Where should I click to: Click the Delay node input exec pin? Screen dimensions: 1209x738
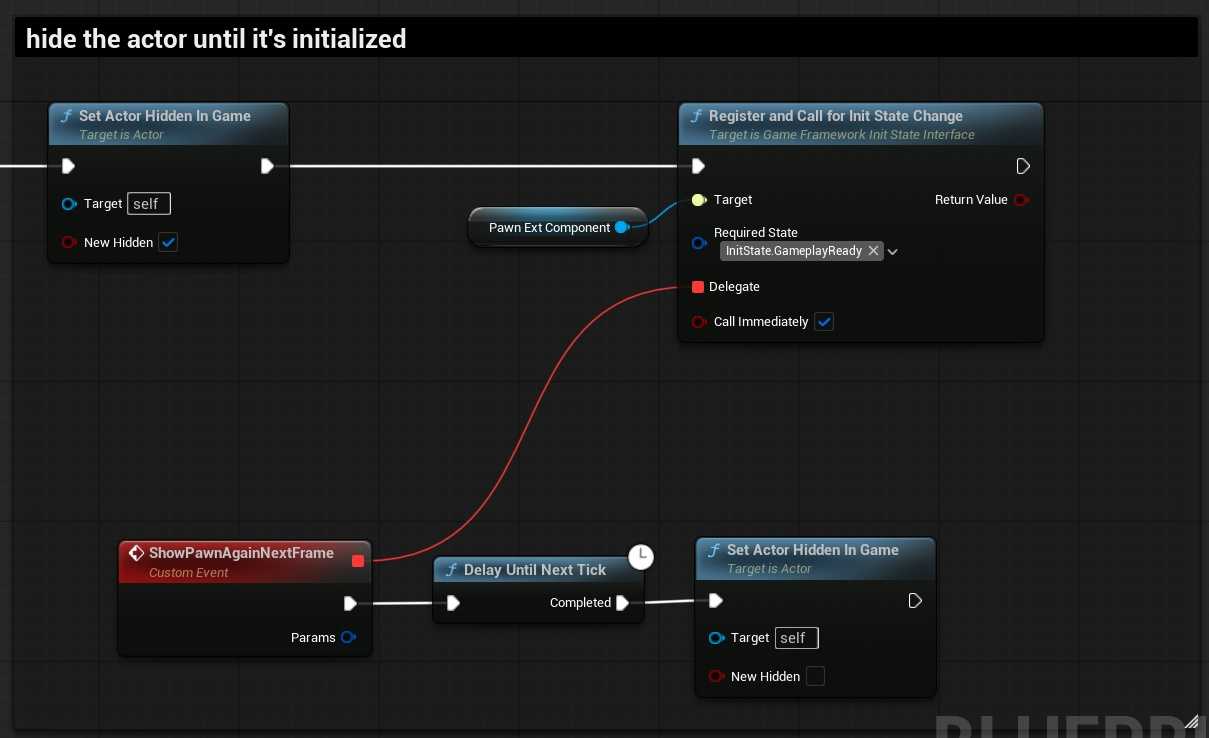point(453,603)
